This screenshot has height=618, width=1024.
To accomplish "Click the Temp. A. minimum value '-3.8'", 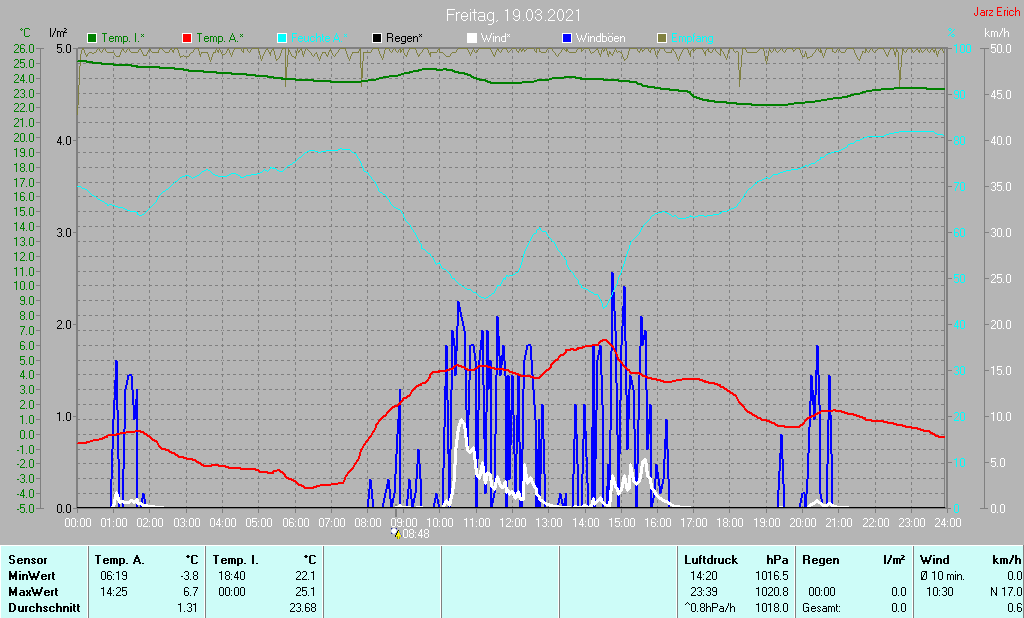I will click(187, 576).
